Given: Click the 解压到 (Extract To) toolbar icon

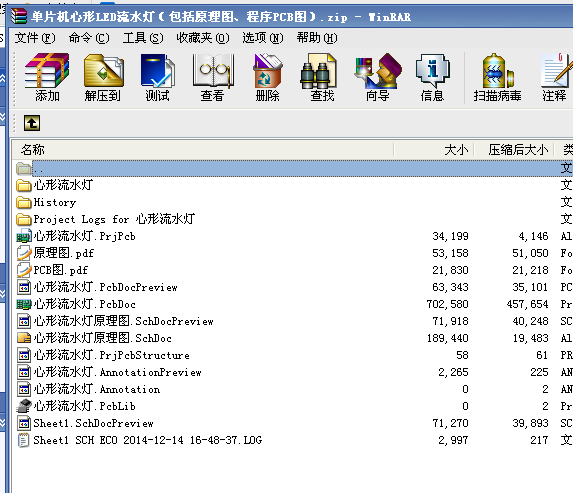Looking at the screenshot, I should (x=103, y=77).
